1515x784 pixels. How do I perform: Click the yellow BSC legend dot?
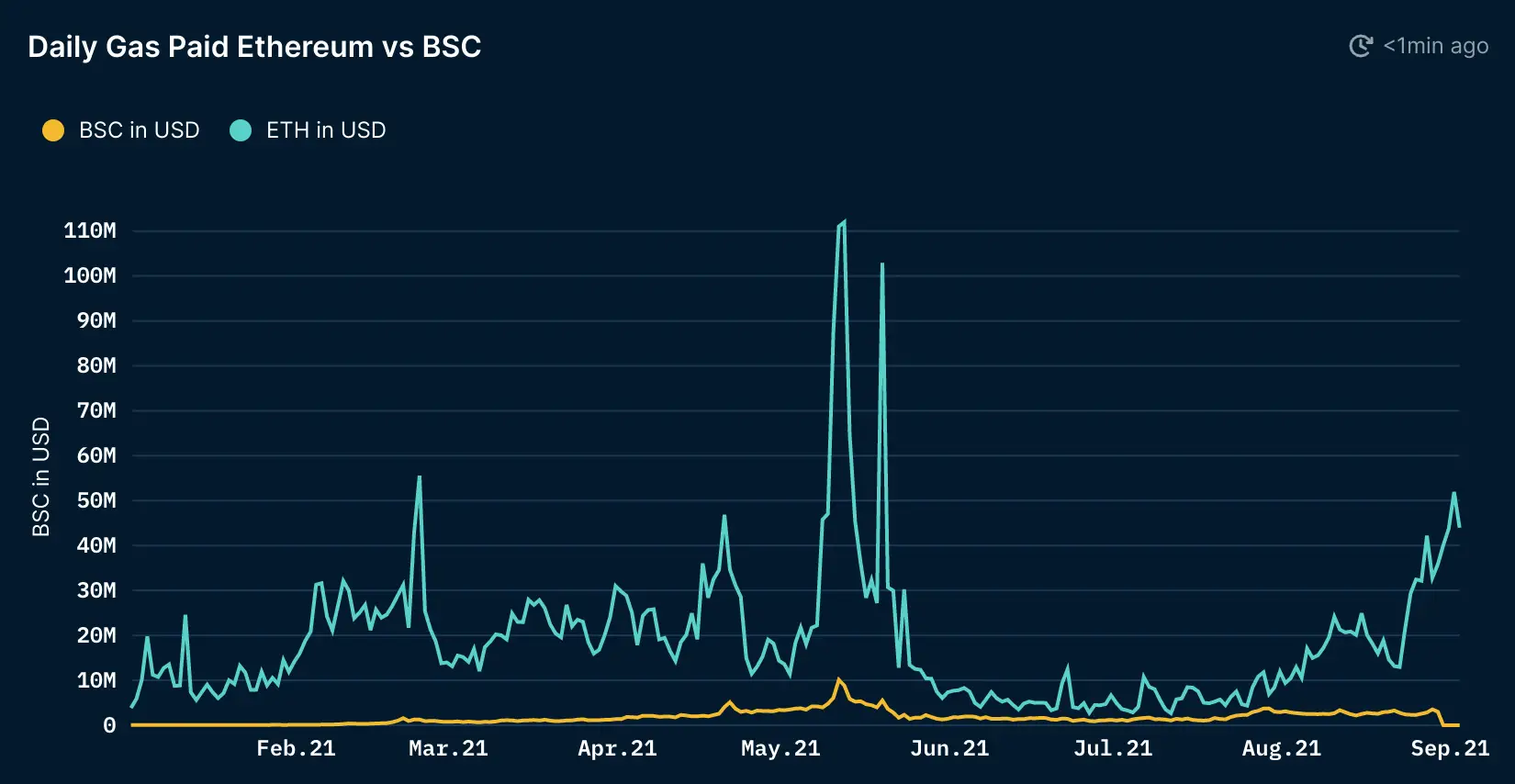(x=53, y=130)
